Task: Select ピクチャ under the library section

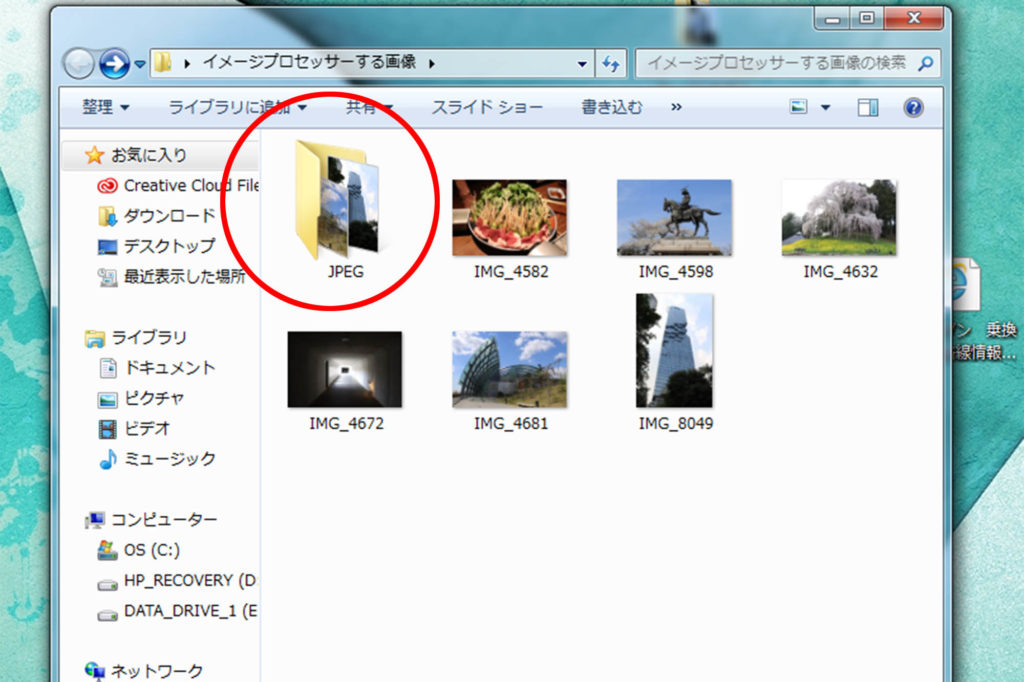Action: [x=154, y=398]
